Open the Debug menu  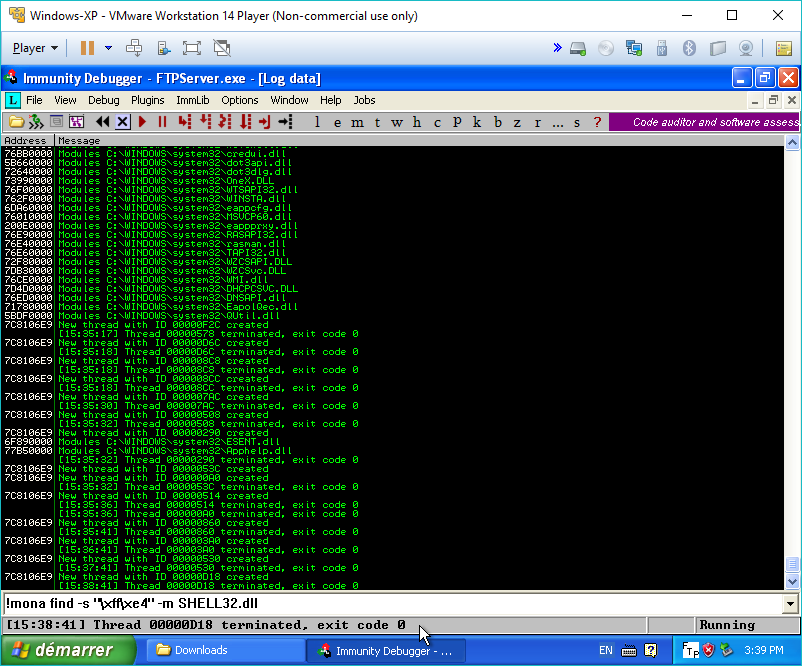click(103, 100)
